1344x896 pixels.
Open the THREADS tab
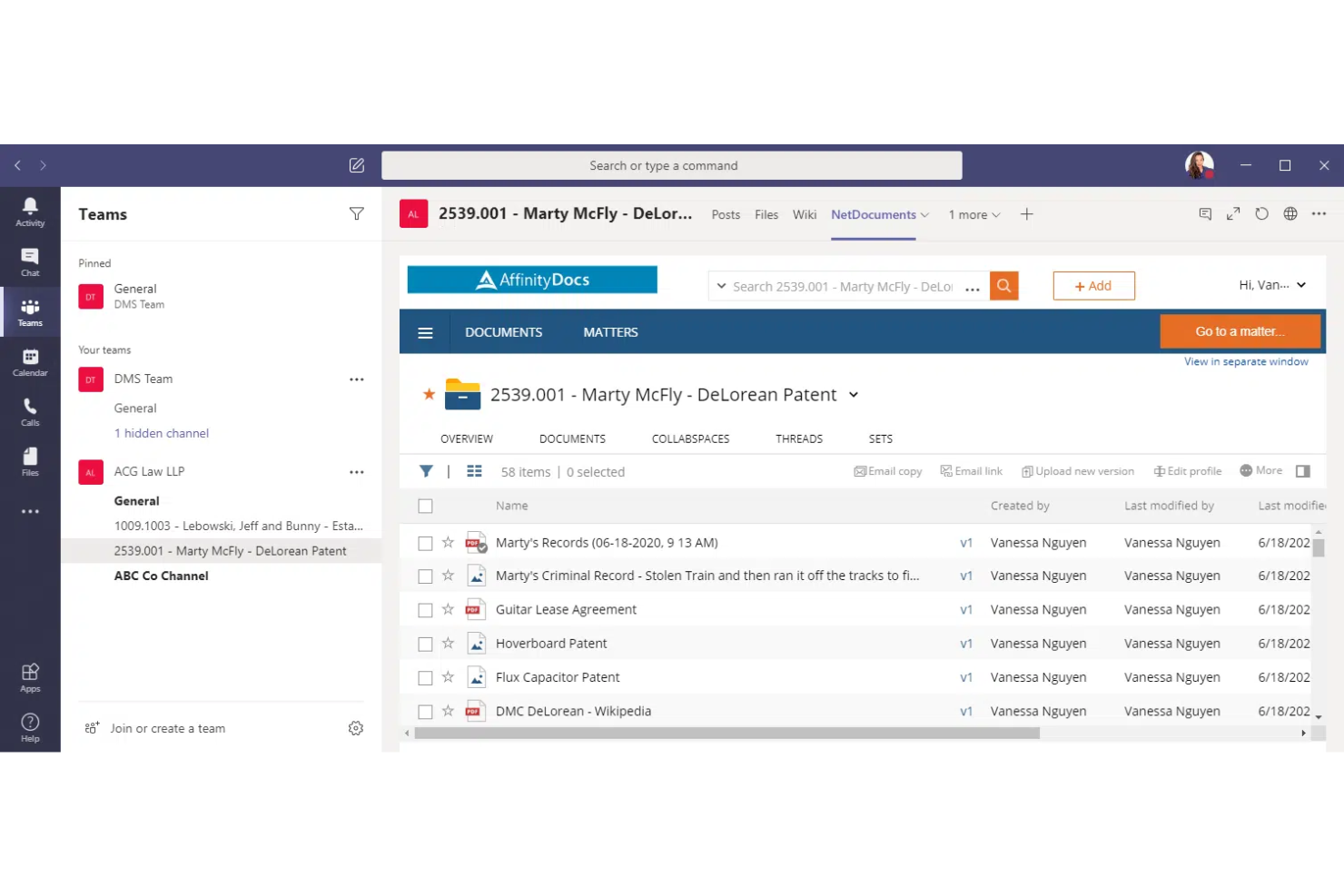(799, 438)
